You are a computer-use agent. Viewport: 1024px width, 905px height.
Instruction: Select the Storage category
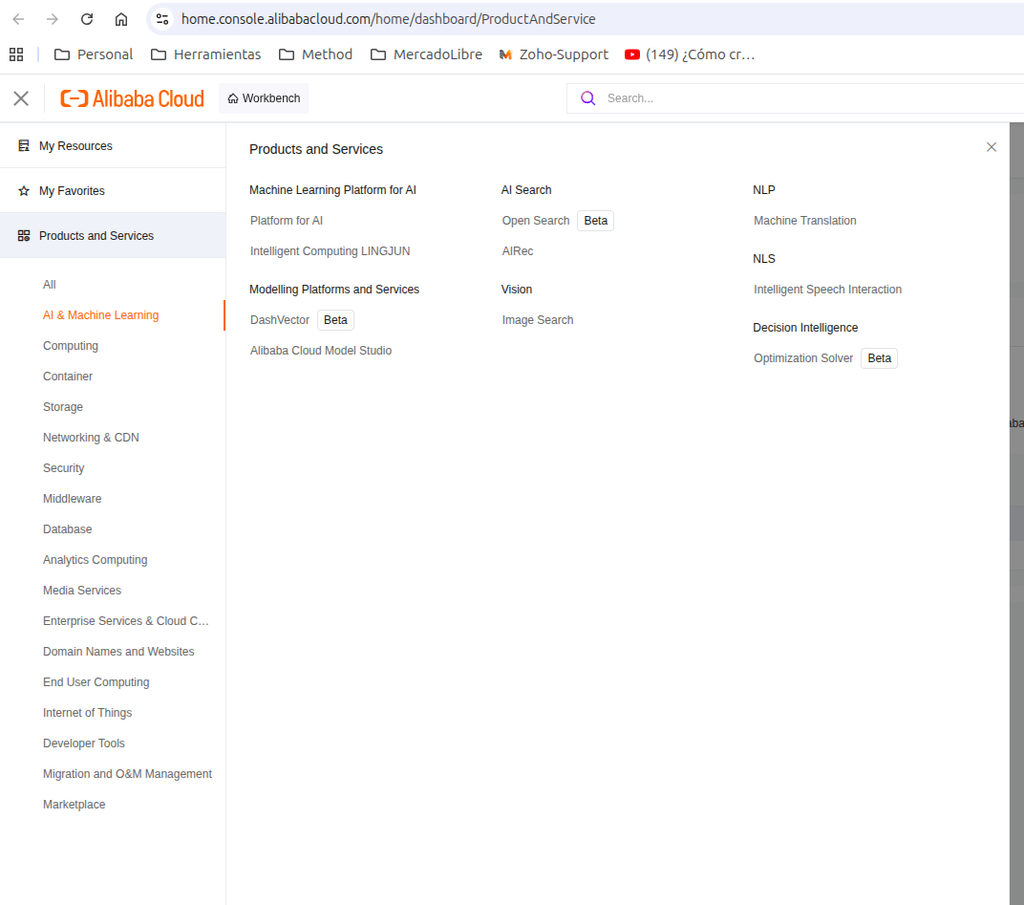point(63,407)
